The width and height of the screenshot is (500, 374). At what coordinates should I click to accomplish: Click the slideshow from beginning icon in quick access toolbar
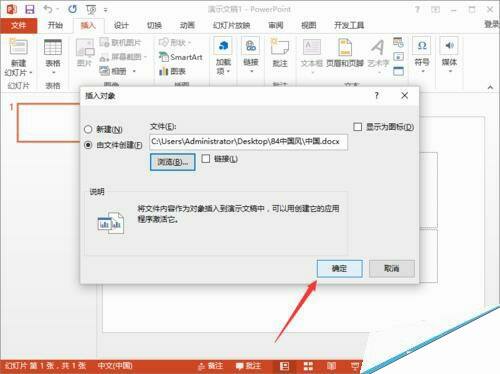(91, 10)
